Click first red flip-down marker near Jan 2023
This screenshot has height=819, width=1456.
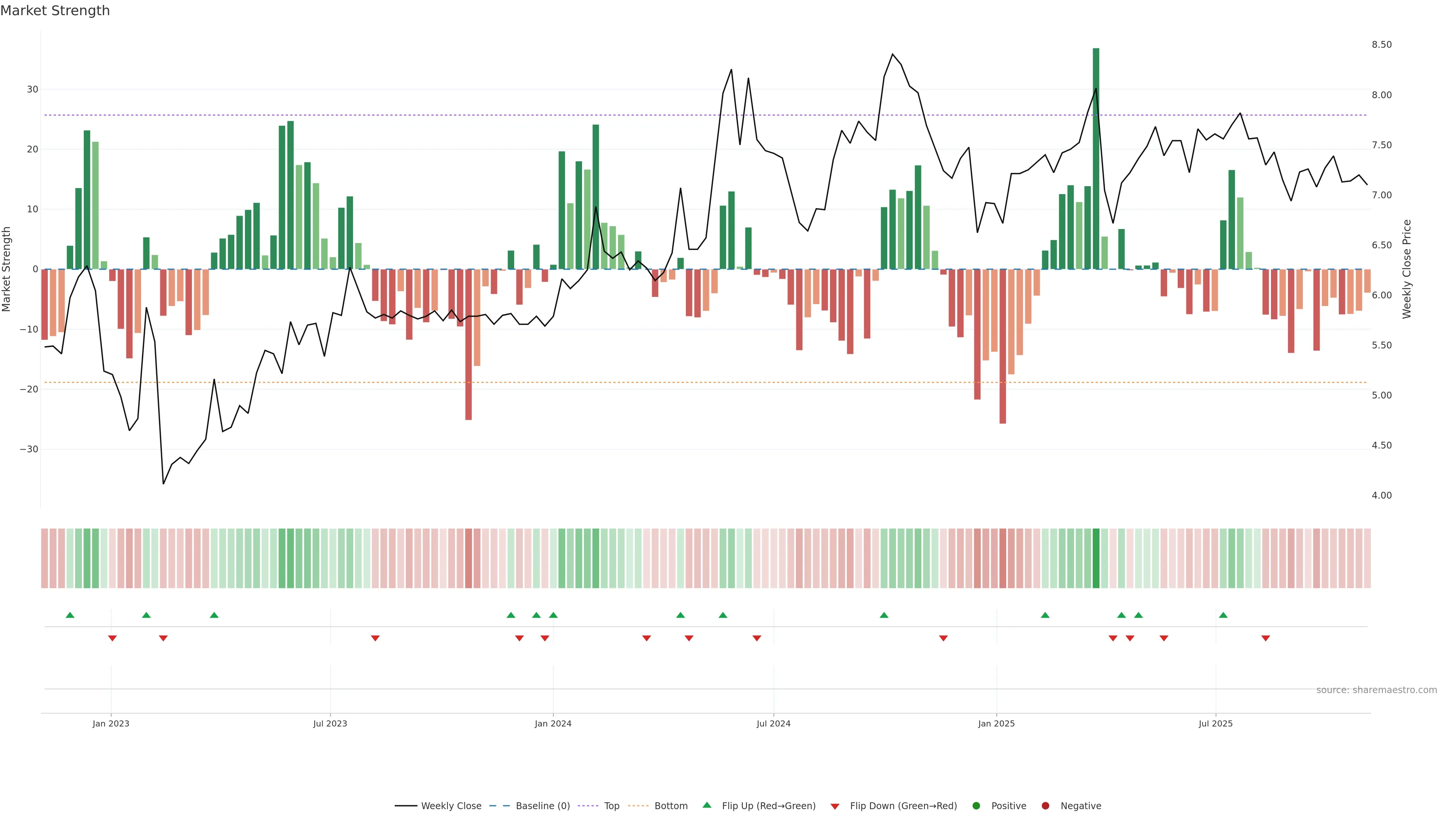(113, 638)
